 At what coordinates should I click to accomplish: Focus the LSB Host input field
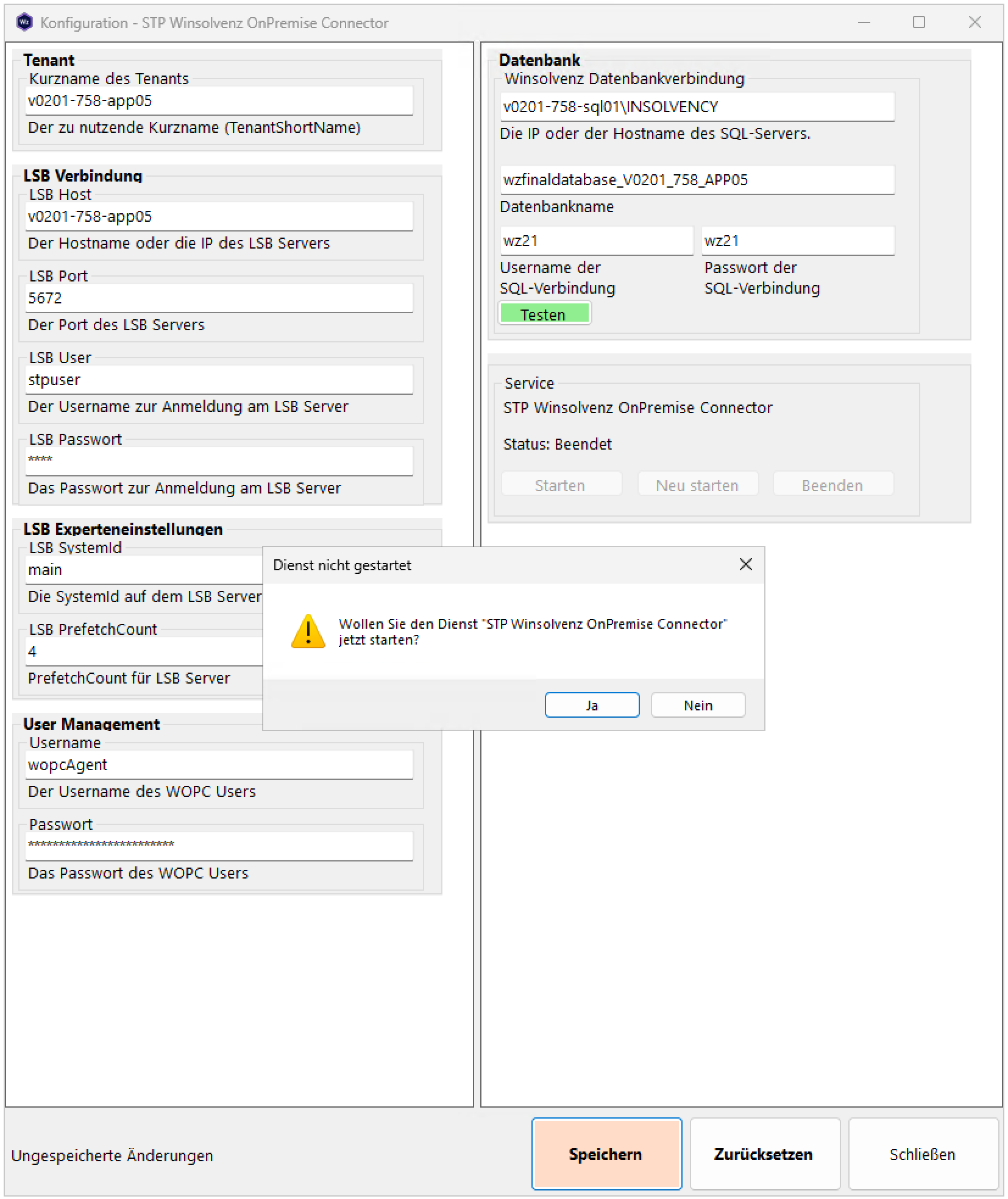click(x=219, y=217)
